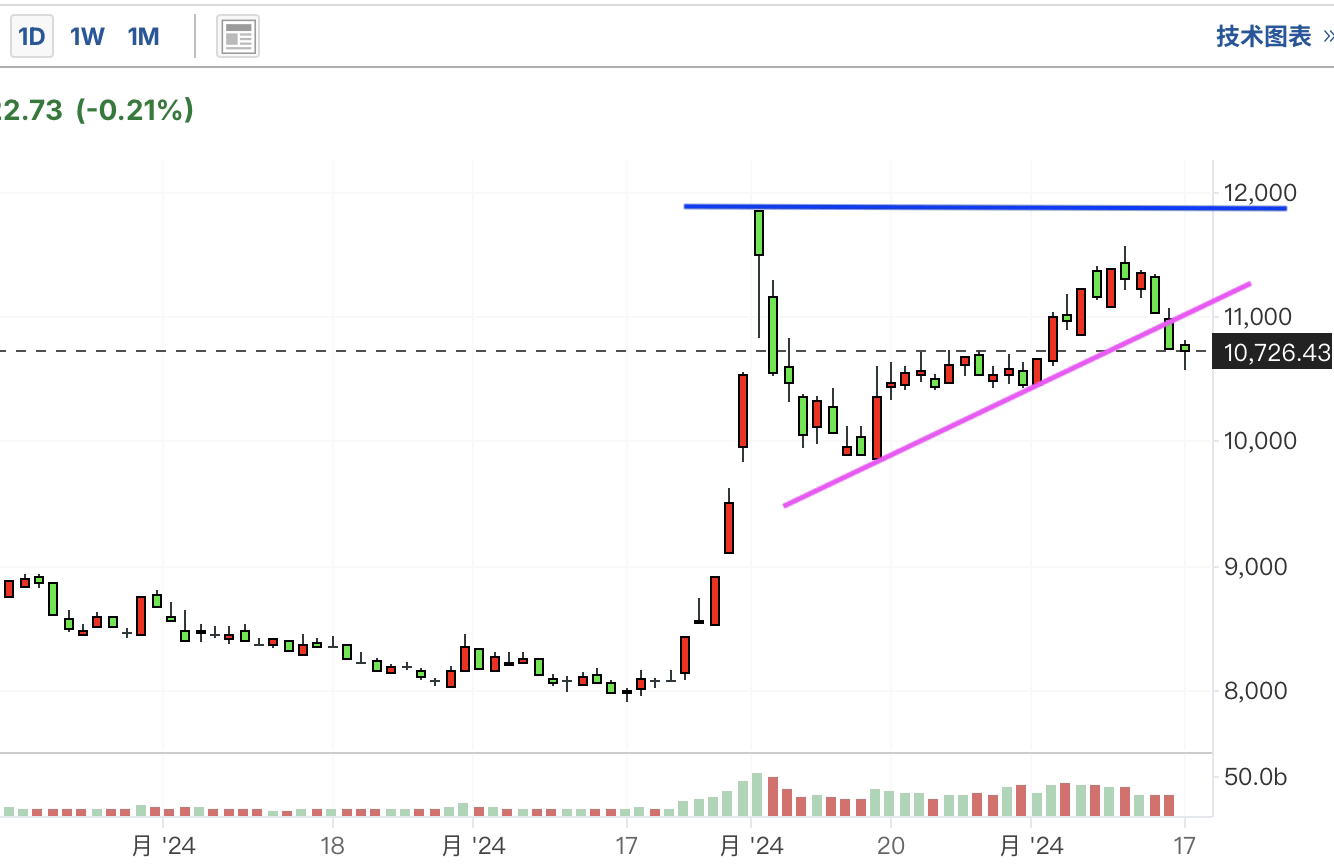Click the 12,000 price axis label

pos(1260,192)
